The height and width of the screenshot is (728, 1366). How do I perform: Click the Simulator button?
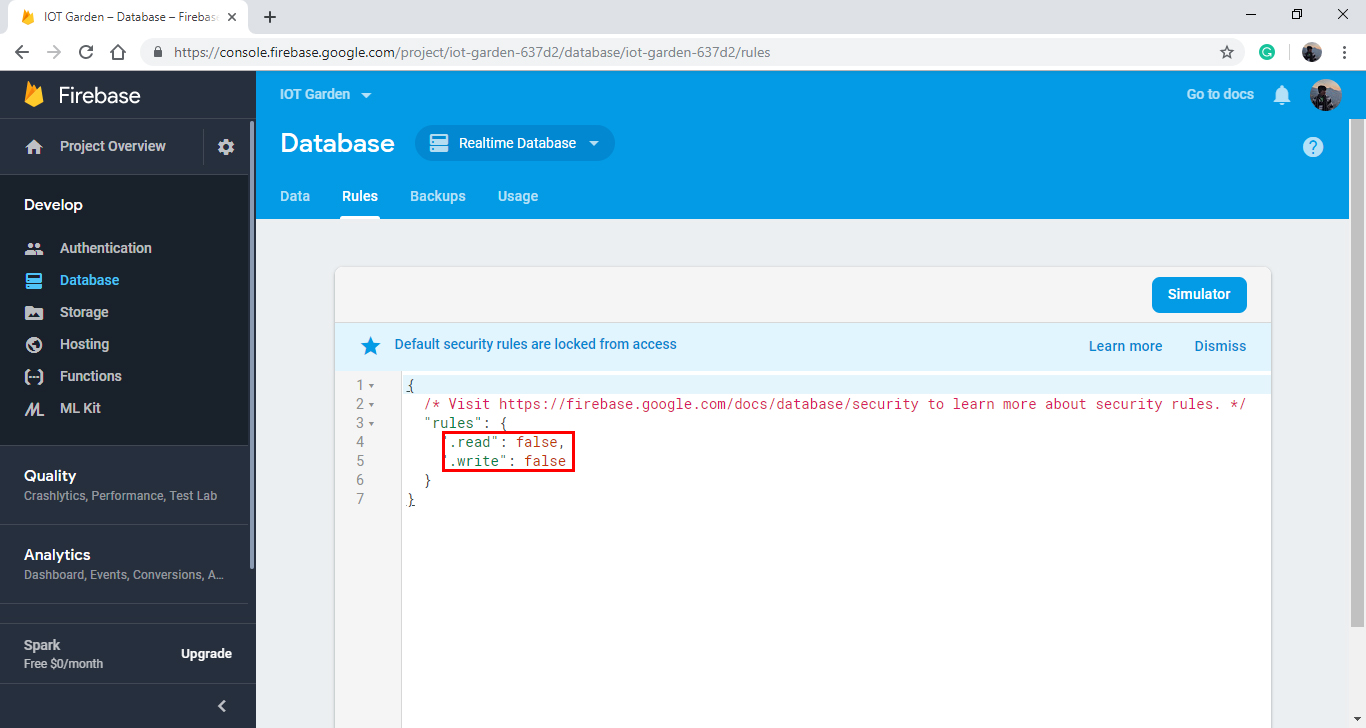click(1199, 295)
